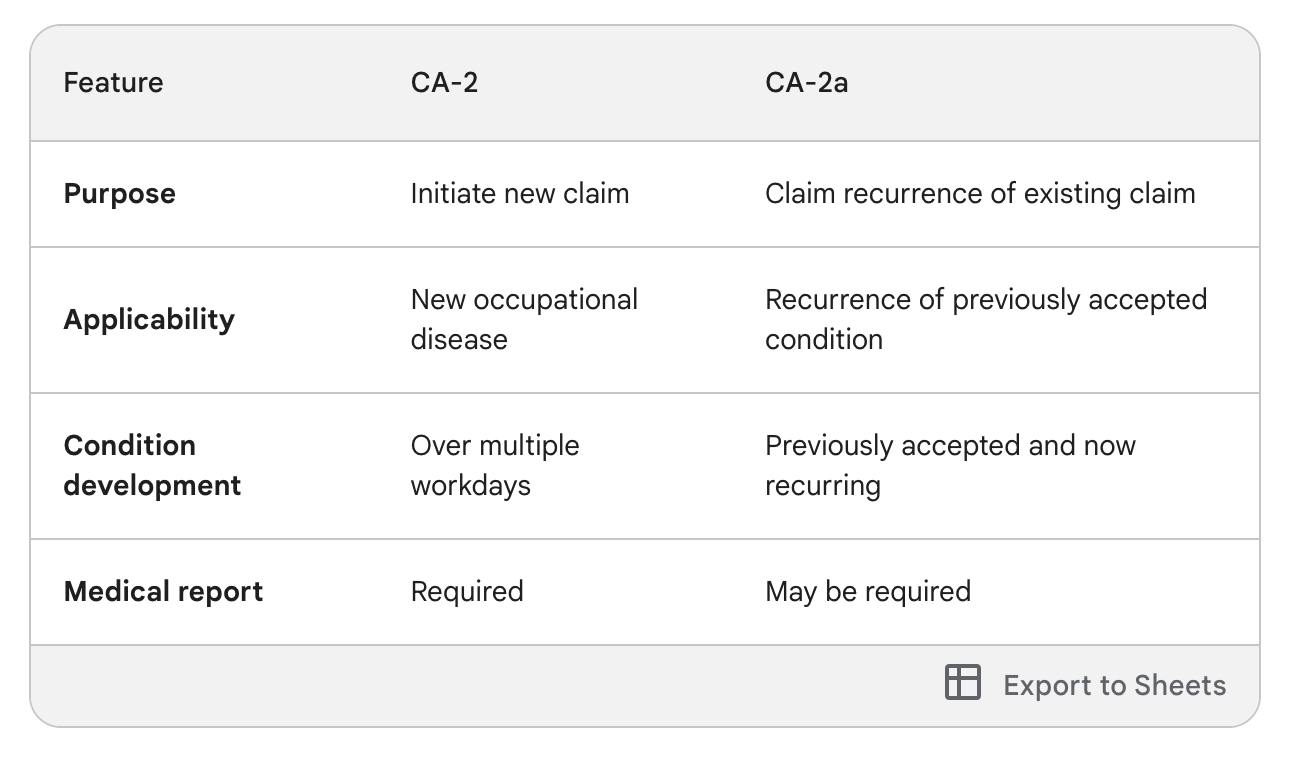Image resolution: width=1294 pixels, height=762 pixels.
Task: Select the 'Initiate new claim' cell
Action: tap(519, 193)
